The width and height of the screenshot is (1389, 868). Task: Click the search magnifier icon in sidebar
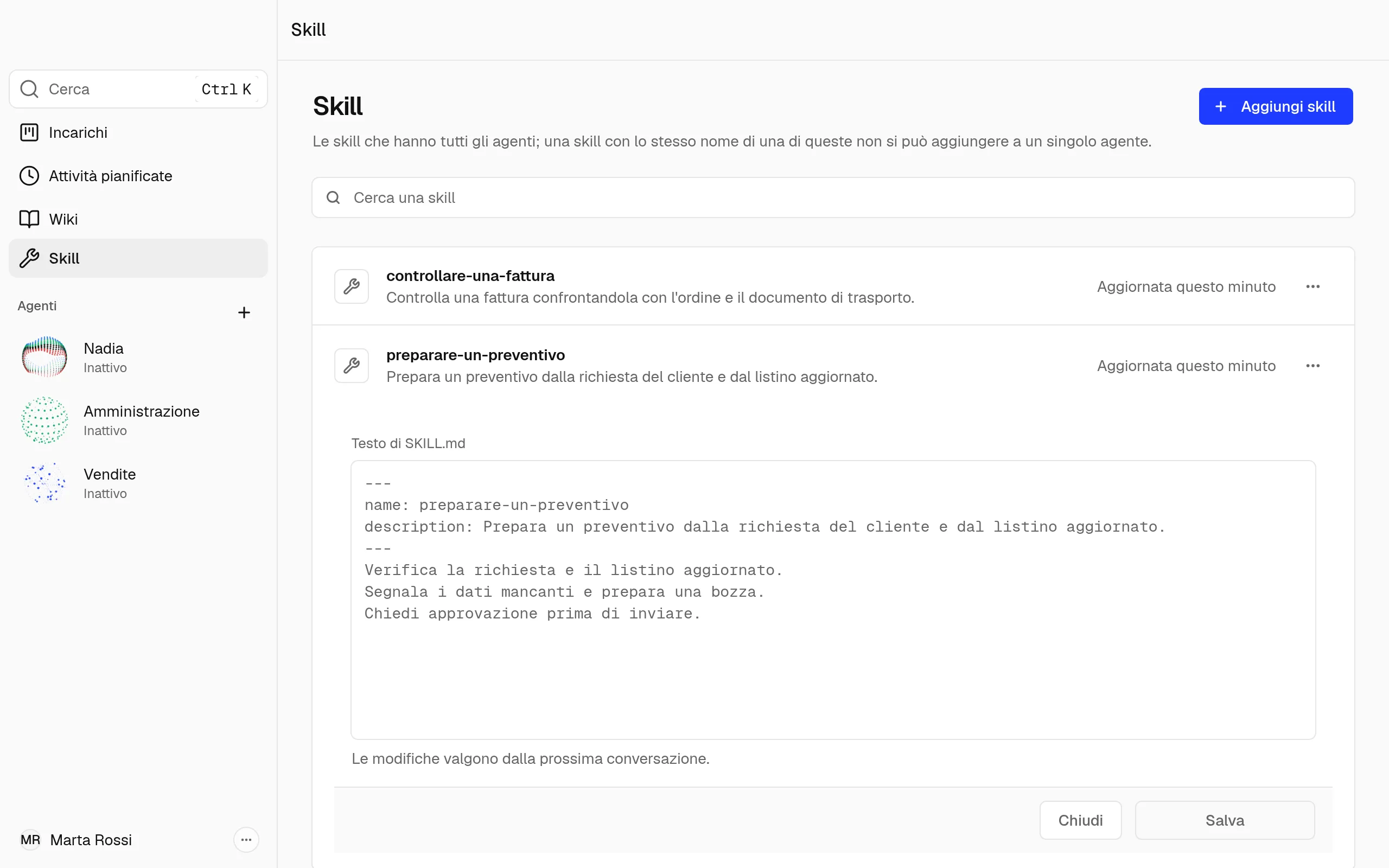[29, 89]
